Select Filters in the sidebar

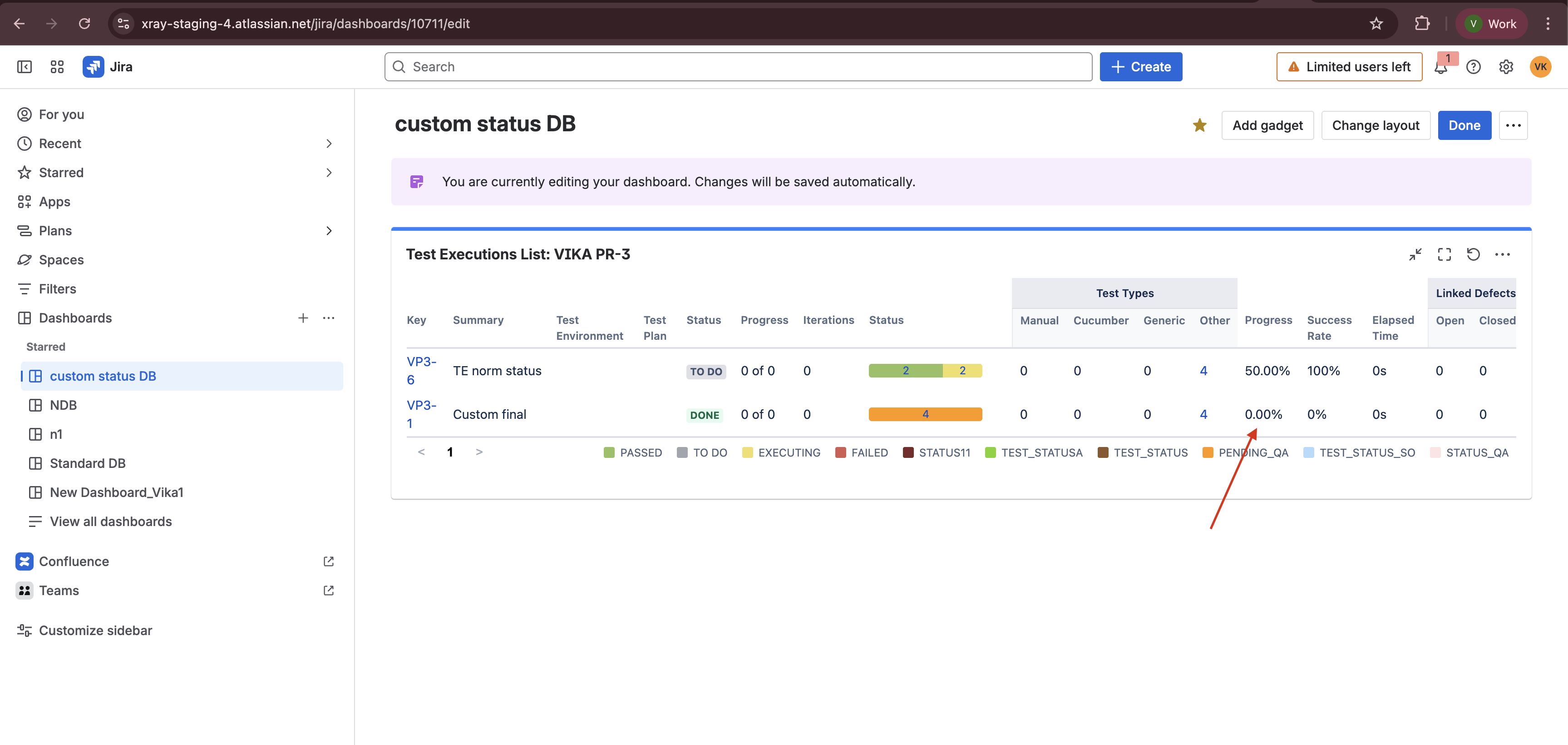coord(57,289)
